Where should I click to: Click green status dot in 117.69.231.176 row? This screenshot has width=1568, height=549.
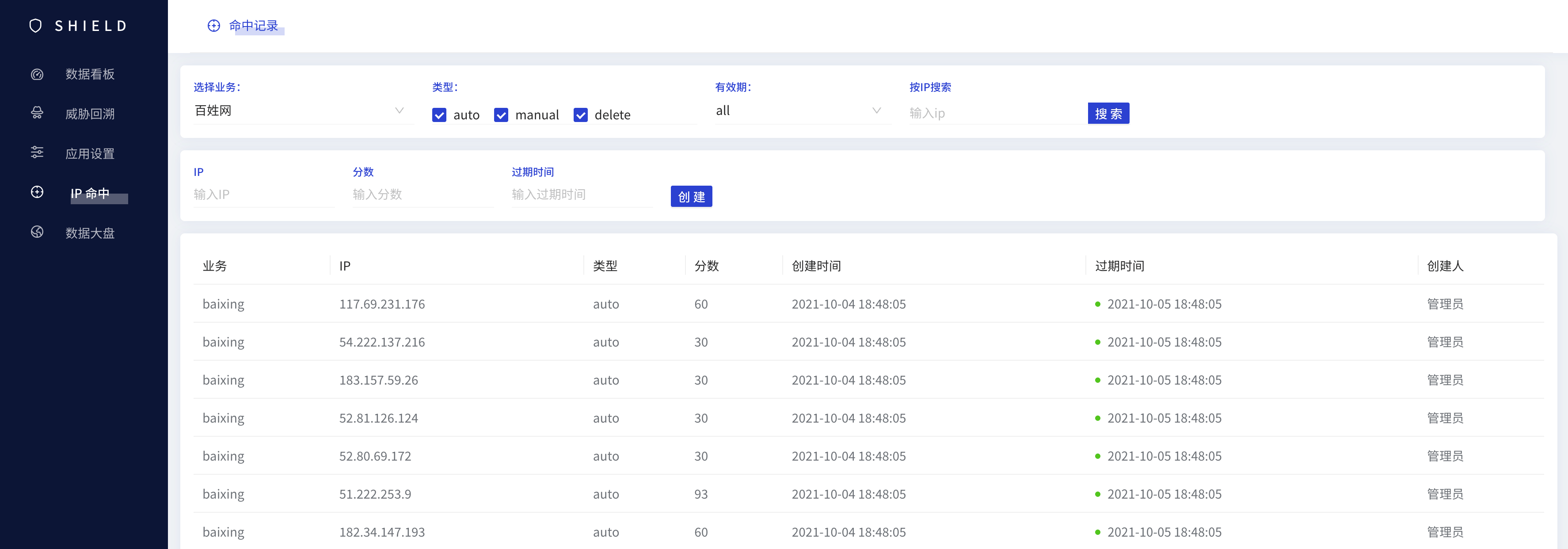(x=1097, y=304)
